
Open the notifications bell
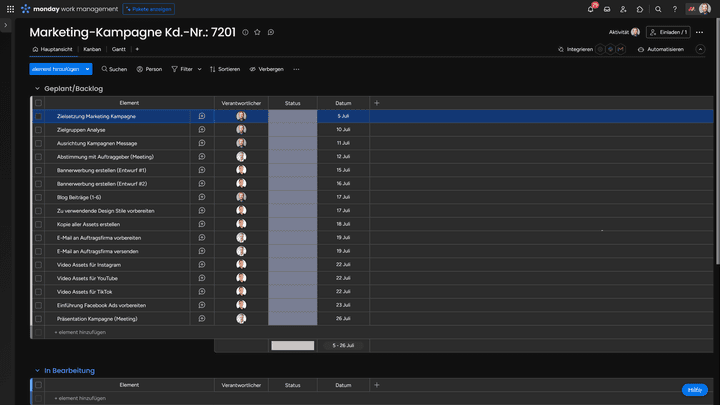(591, 9)
